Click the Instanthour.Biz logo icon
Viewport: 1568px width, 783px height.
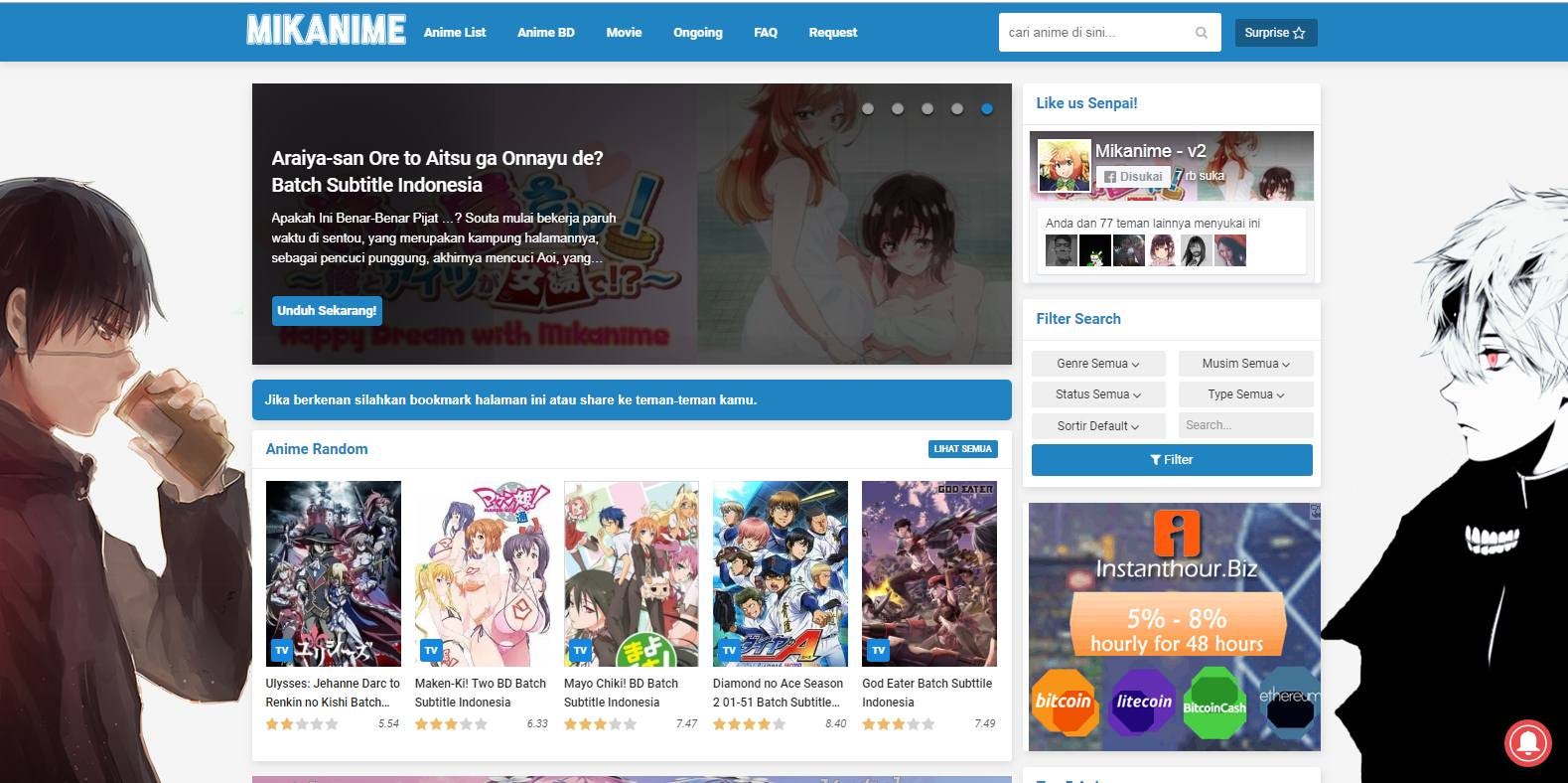[x=1177, y=533]
